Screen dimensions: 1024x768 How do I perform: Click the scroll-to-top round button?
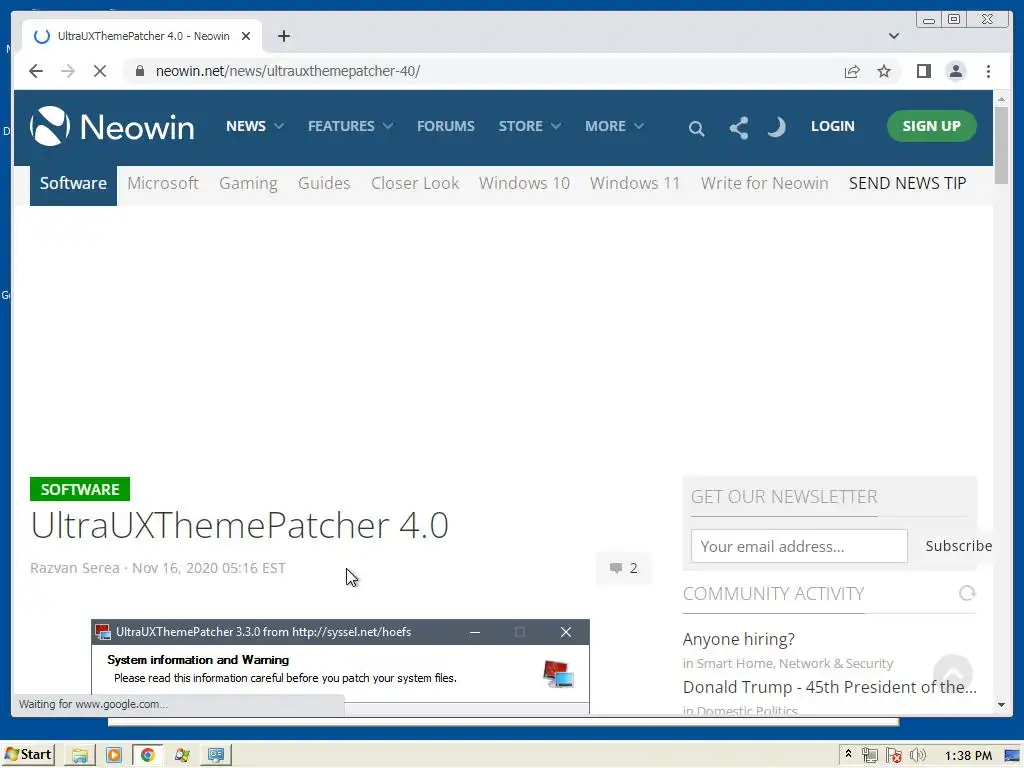pos(953,673)
